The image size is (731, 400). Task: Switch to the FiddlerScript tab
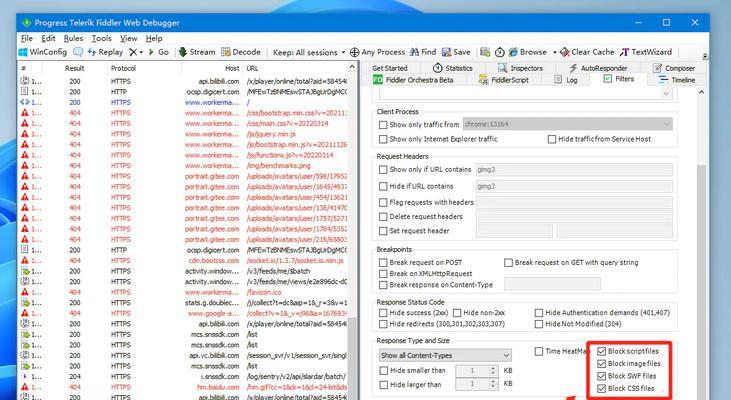pyautogui.click(x=503, y=80)
